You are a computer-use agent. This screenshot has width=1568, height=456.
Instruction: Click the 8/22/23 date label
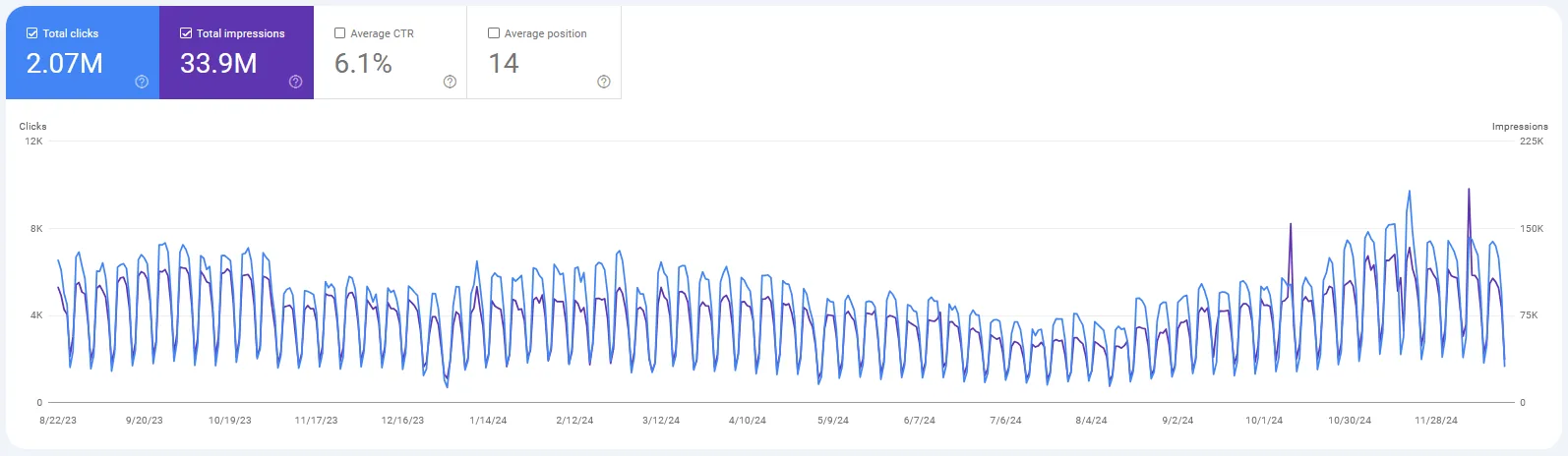(x=58, y=421)
